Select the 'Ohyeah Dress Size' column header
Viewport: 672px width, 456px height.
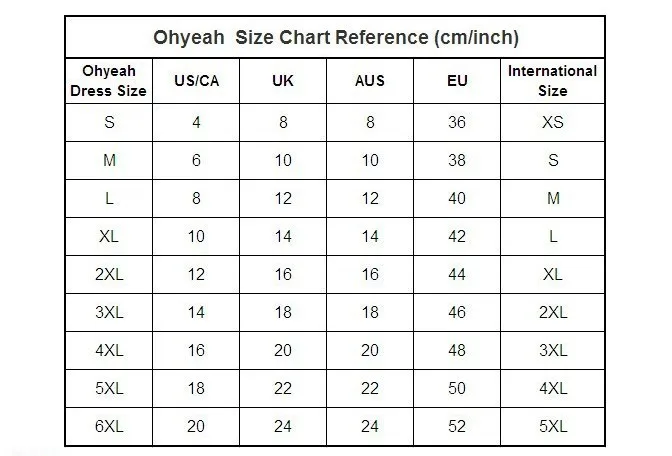(x=109, y=81)
